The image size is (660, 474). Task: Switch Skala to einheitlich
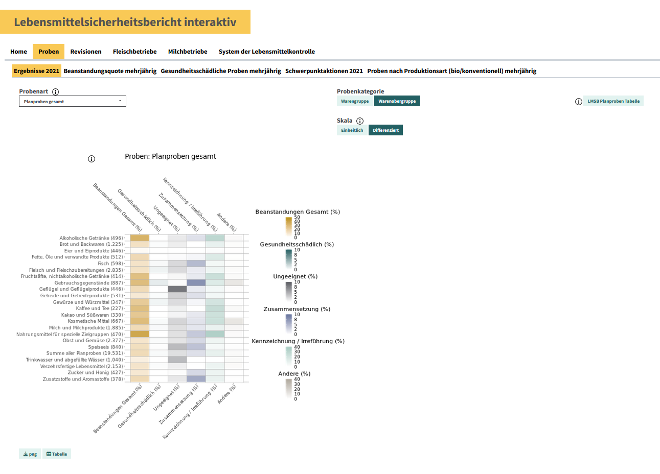(x=352, y=130)
